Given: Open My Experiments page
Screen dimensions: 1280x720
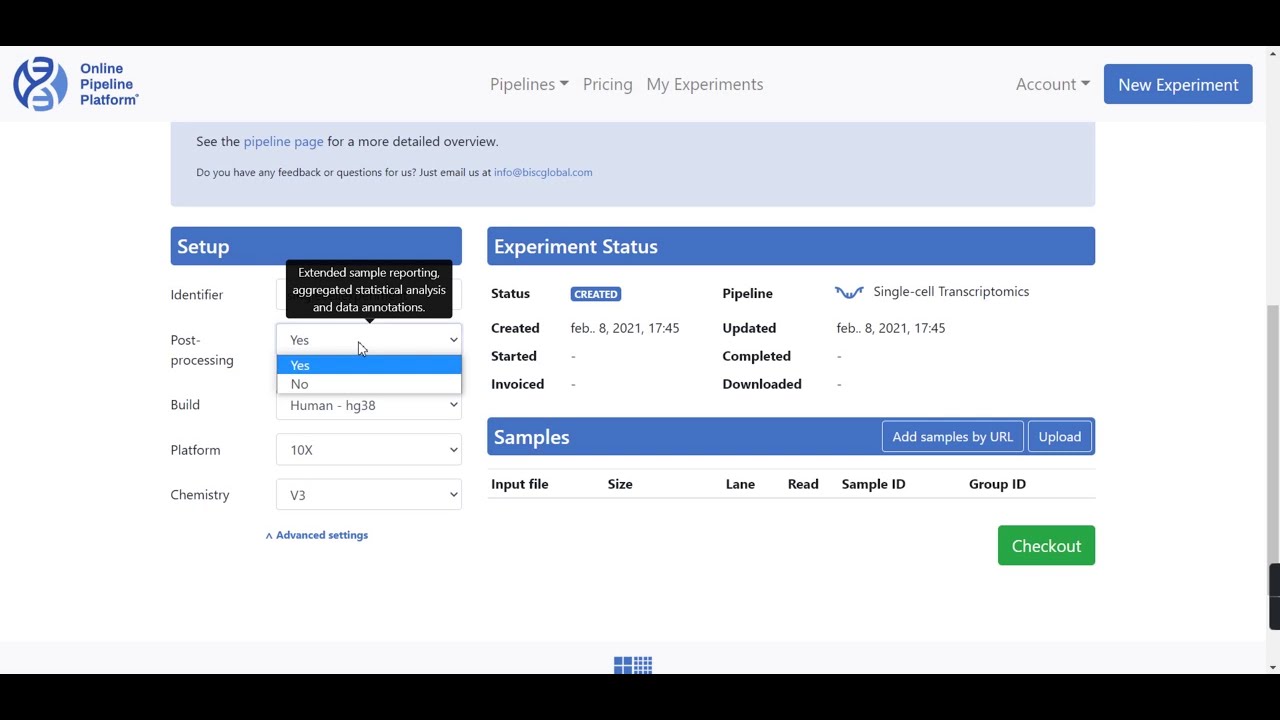Looking at the screenshot, I should [705, 84].
